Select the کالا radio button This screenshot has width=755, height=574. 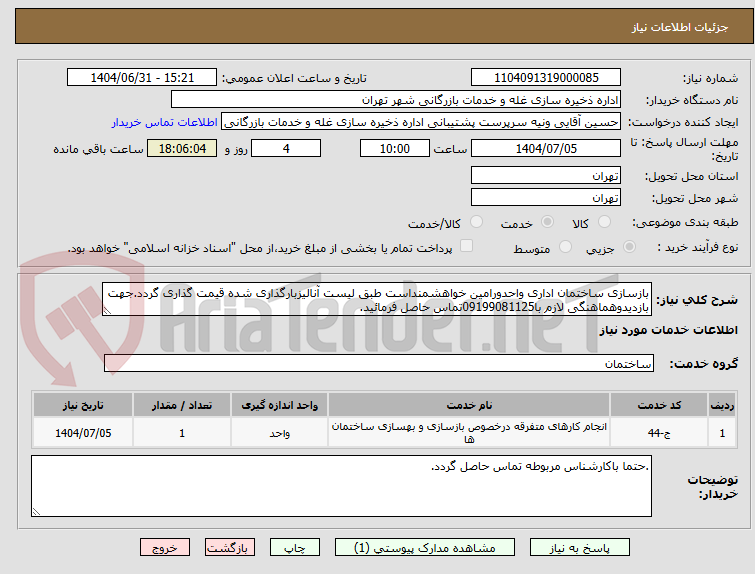pos(604,222)
